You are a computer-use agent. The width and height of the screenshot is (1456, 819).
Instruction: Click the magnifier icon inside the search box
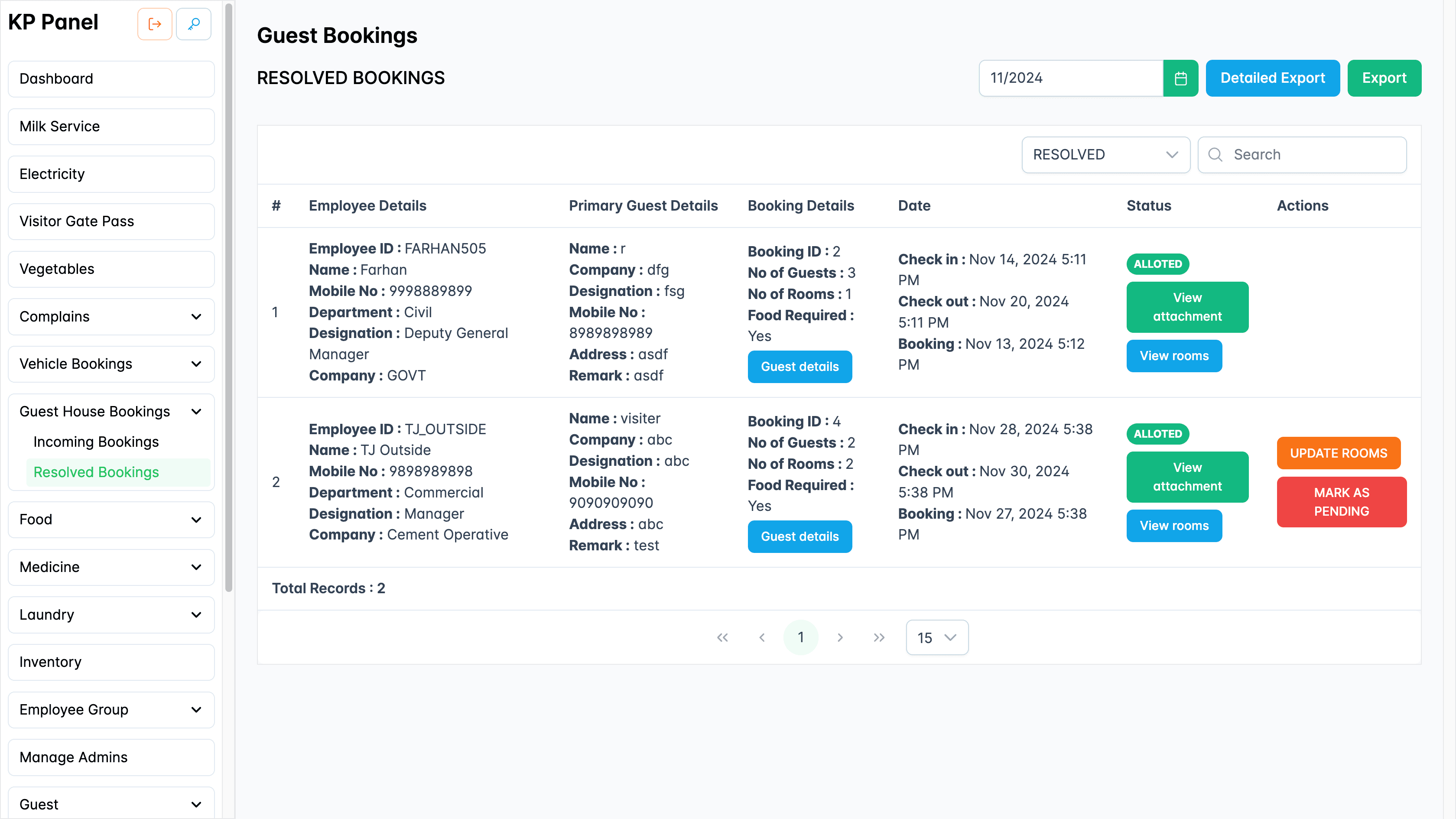(1215, 154)
